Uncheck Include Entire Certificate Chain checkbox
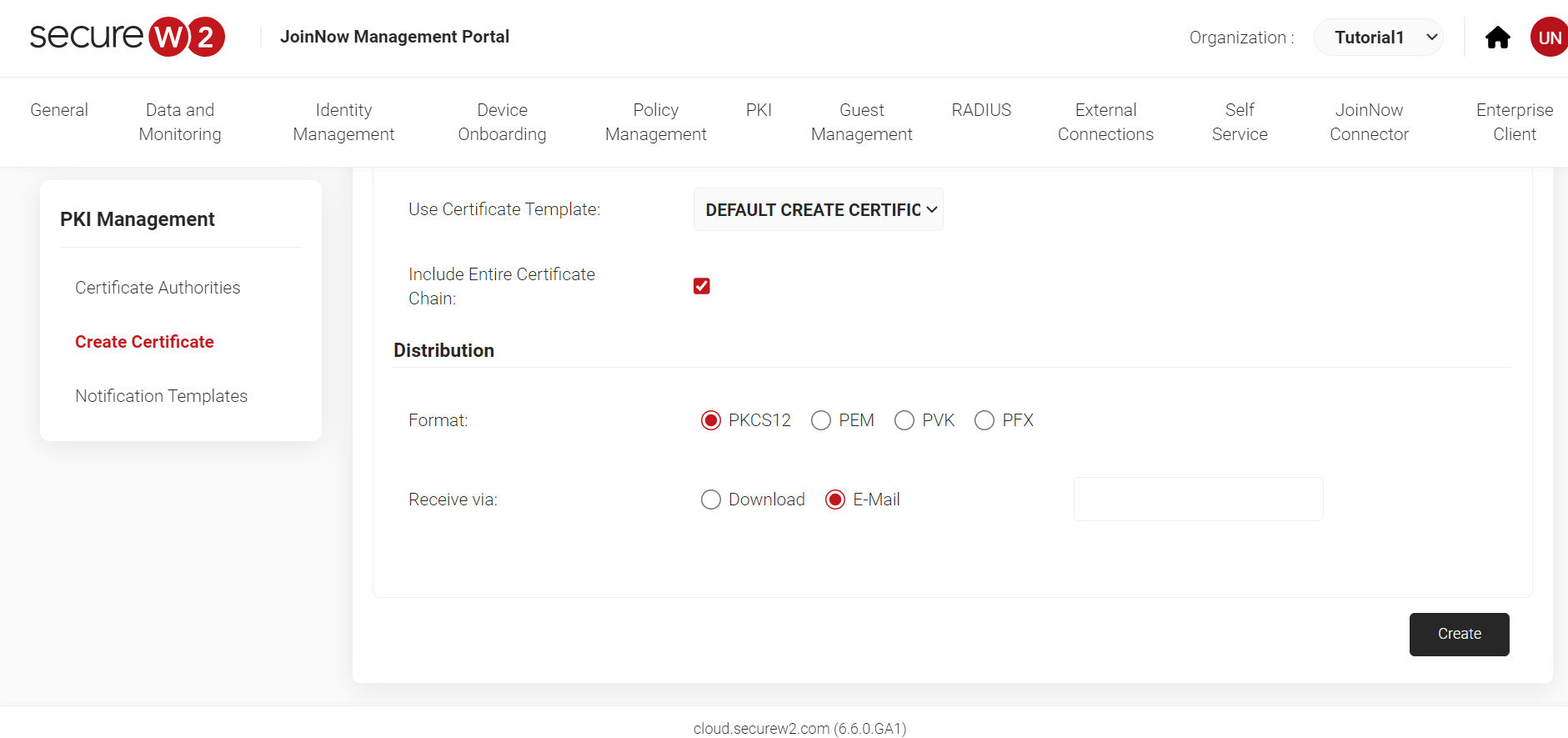The height and width of the screenshot is (738, 1568). (x=702, y=286)
